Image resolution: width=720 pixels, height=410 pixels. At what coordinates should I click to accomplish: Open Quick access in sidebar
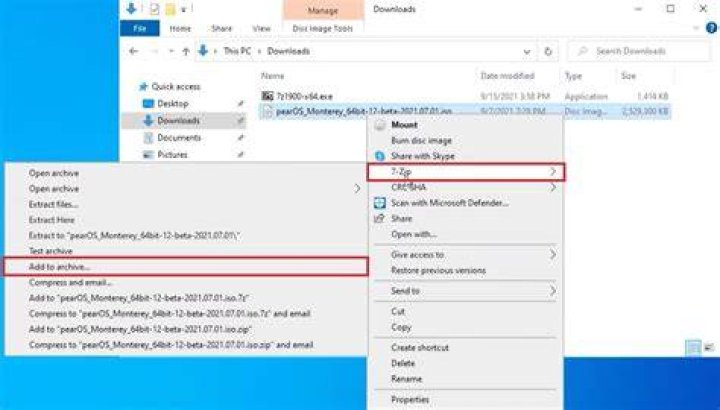coord(175,87)
